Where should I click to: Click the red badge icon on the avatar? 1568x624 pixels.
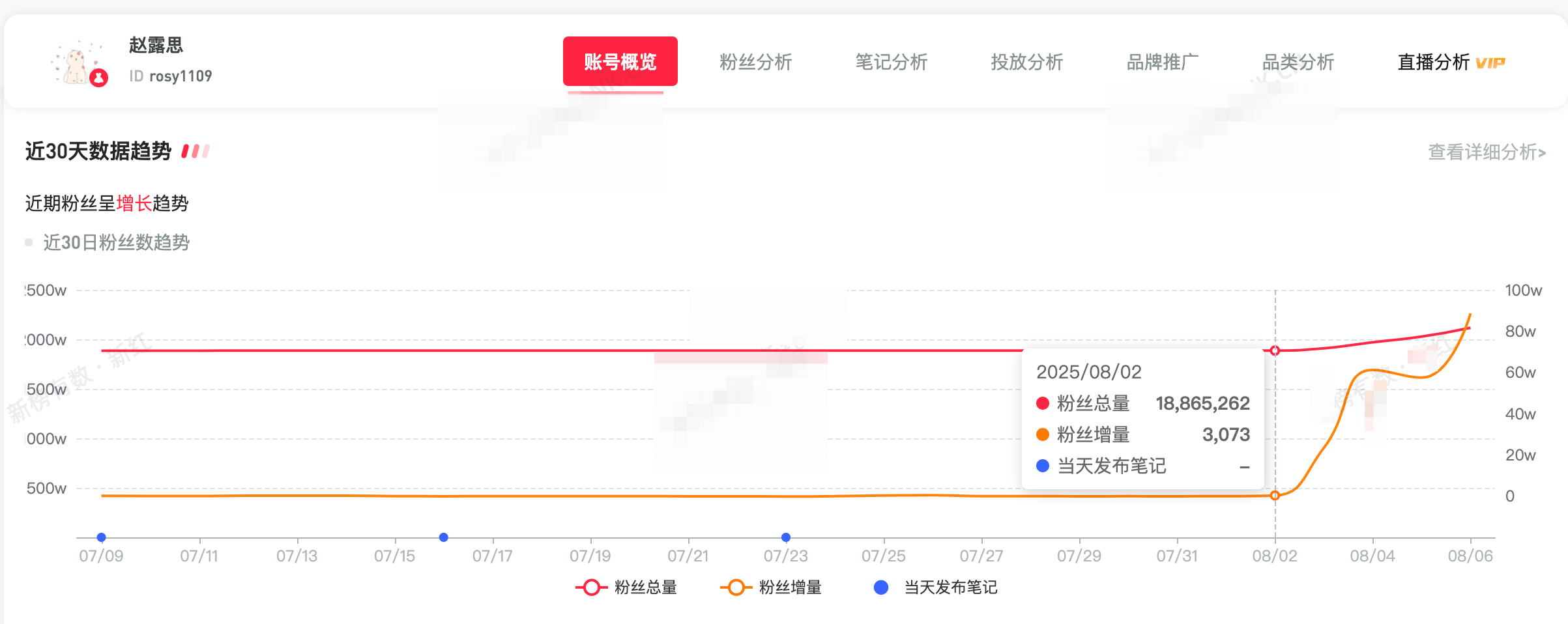tap(98, 78)
